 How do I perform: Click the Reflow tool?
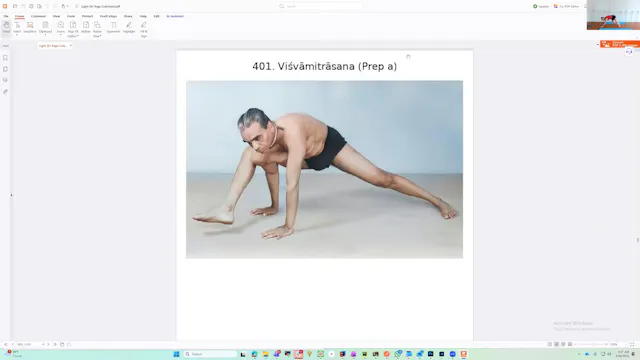click(86, 27)
